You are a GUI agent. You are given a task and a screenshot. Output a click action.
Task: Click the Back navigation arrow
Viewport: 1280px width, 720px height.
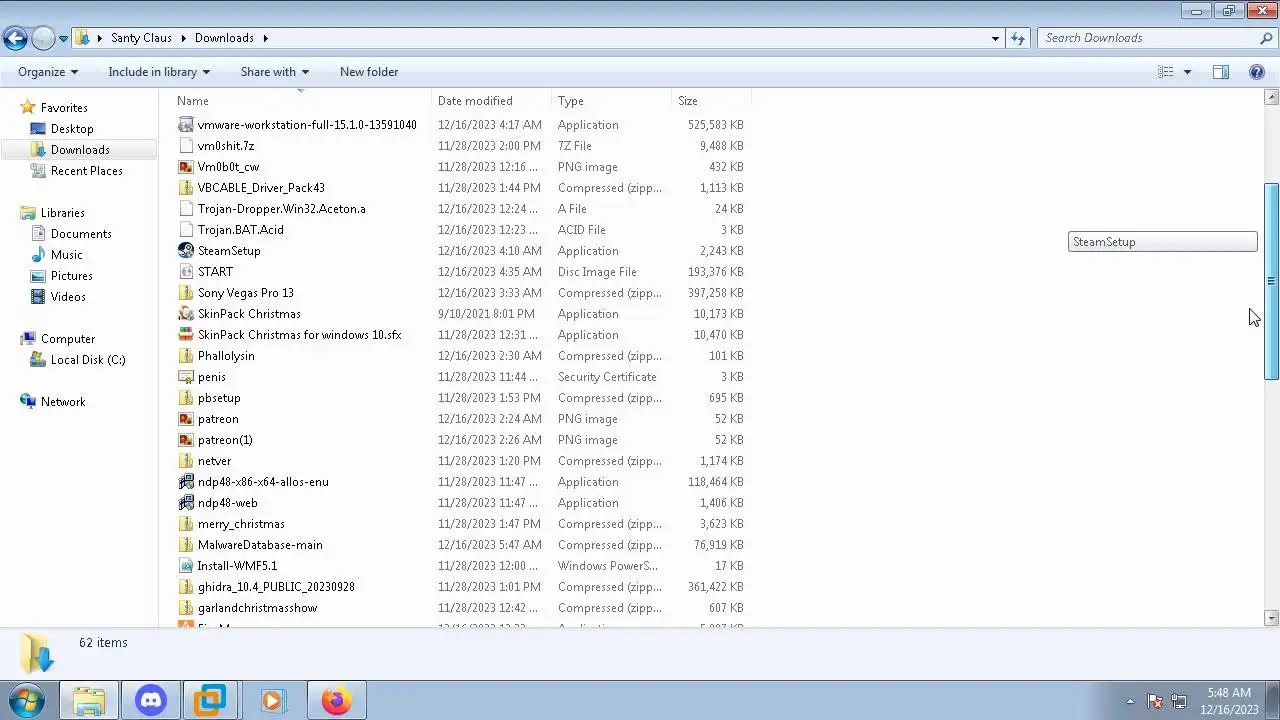(15, 38)
